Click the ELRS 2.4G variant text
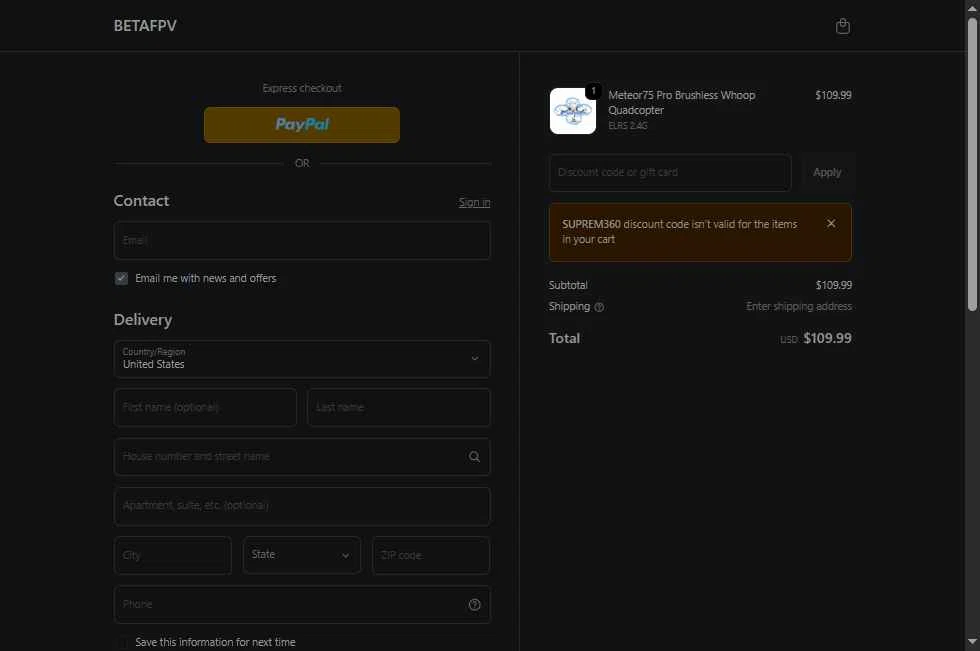This screenshot has height=651, width=980. [x=628, y=126]
